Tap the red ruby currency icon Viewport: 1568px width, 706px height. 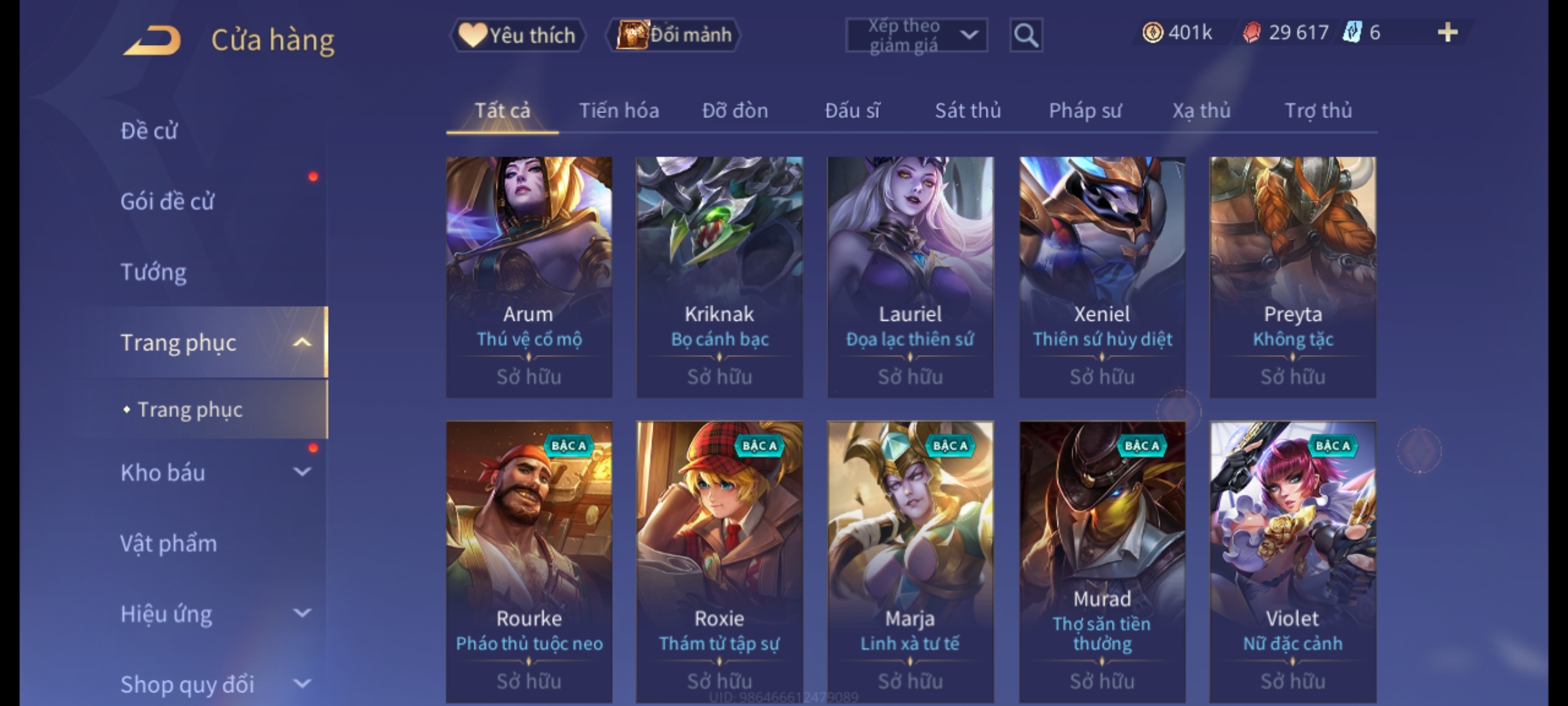1252,33
